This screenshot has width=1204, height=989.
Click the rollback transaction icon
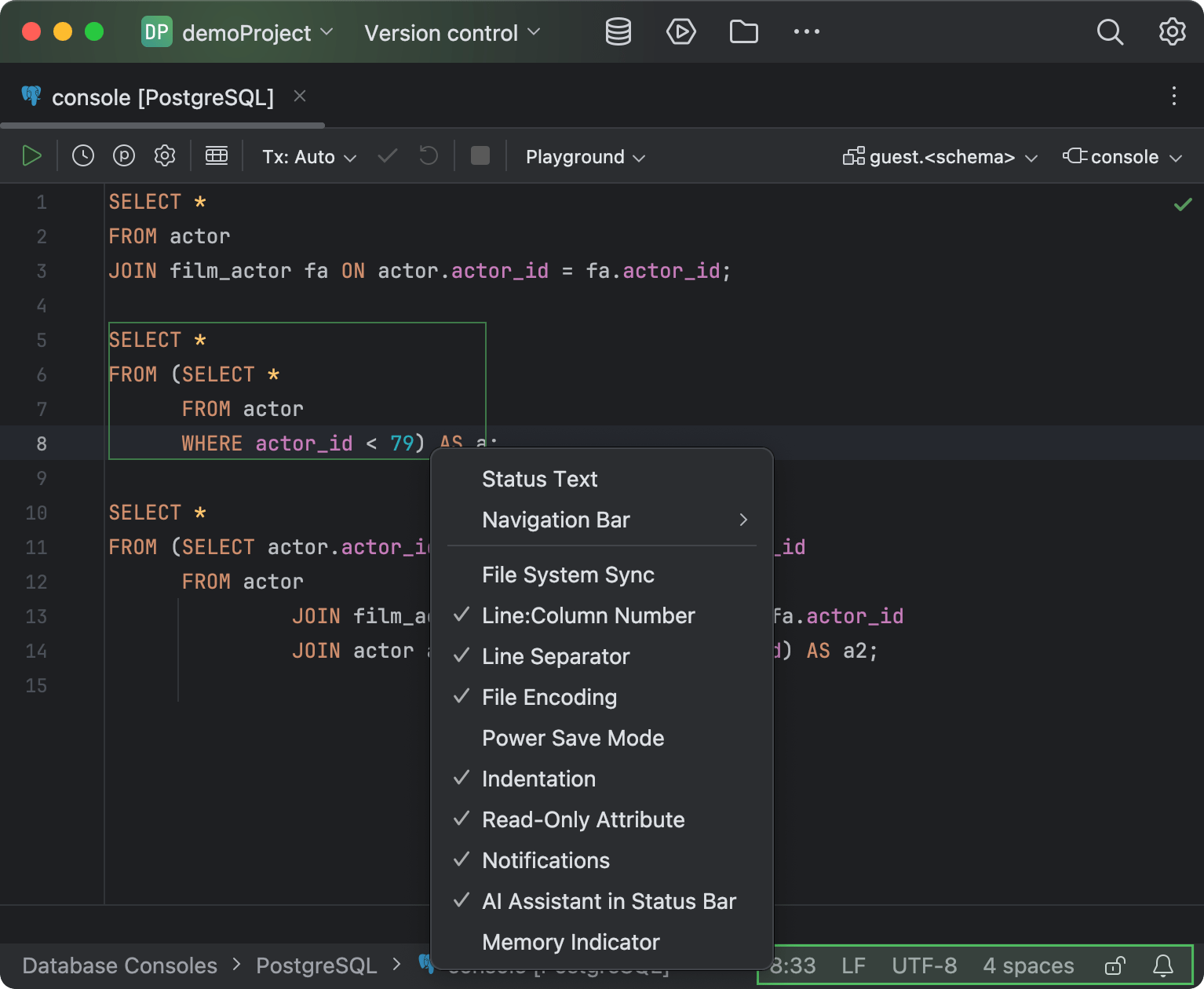click(x=428, y=155)
